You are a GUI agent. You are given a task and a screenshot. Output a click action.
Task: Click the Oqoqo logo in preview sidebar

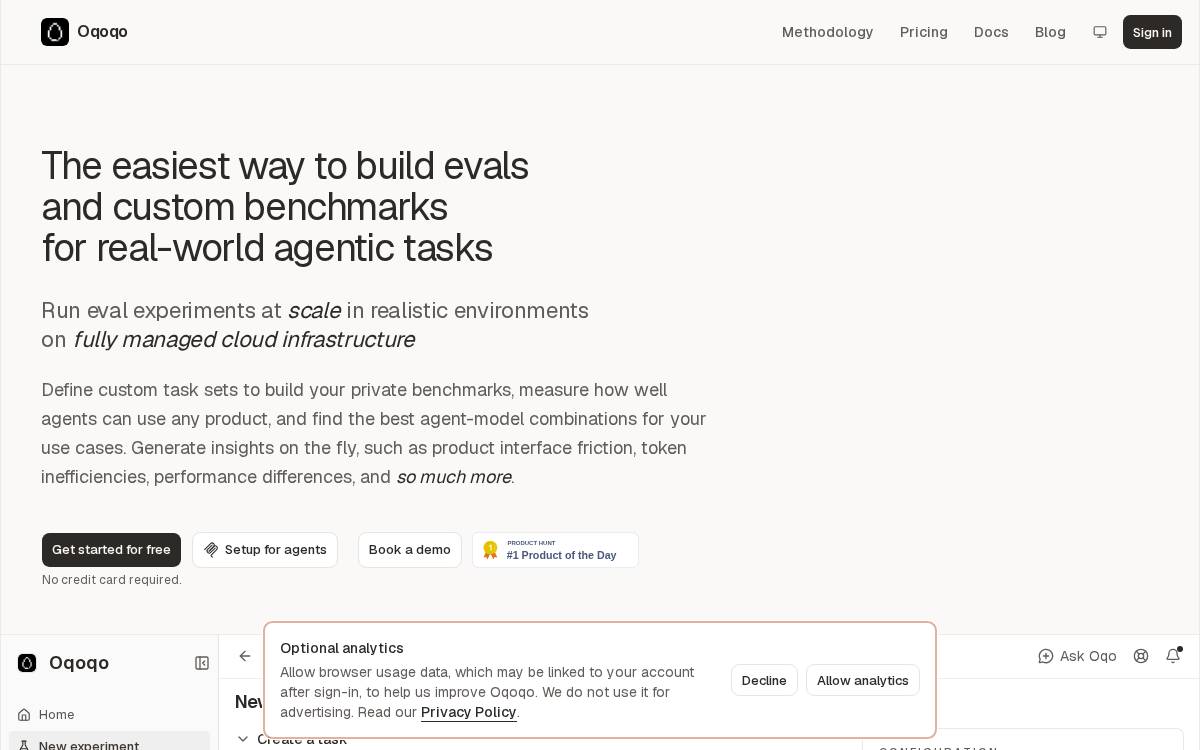click(27, 663)
